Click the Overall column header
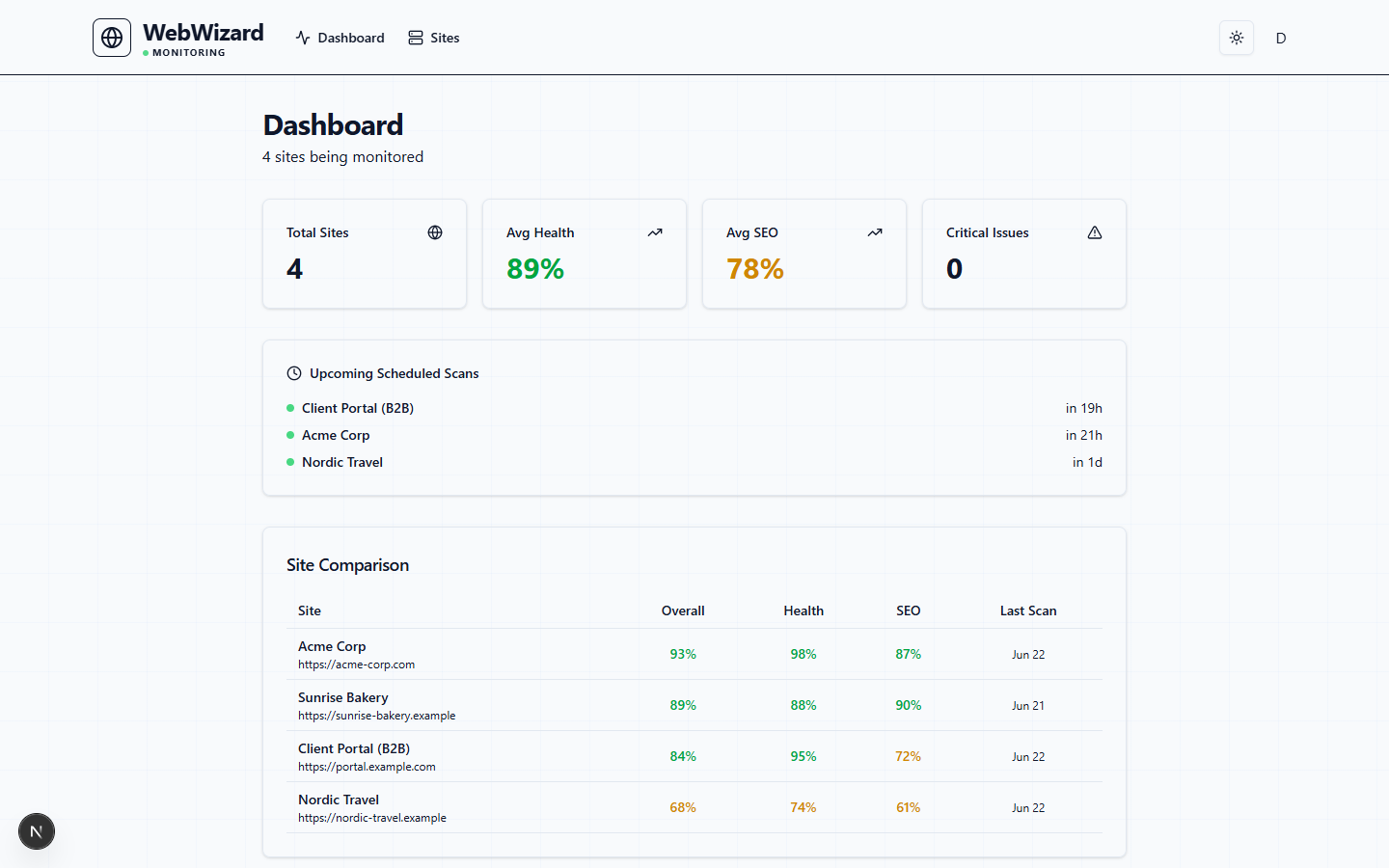The width and height of the screenshot is (1389, 868). point(683,610)
